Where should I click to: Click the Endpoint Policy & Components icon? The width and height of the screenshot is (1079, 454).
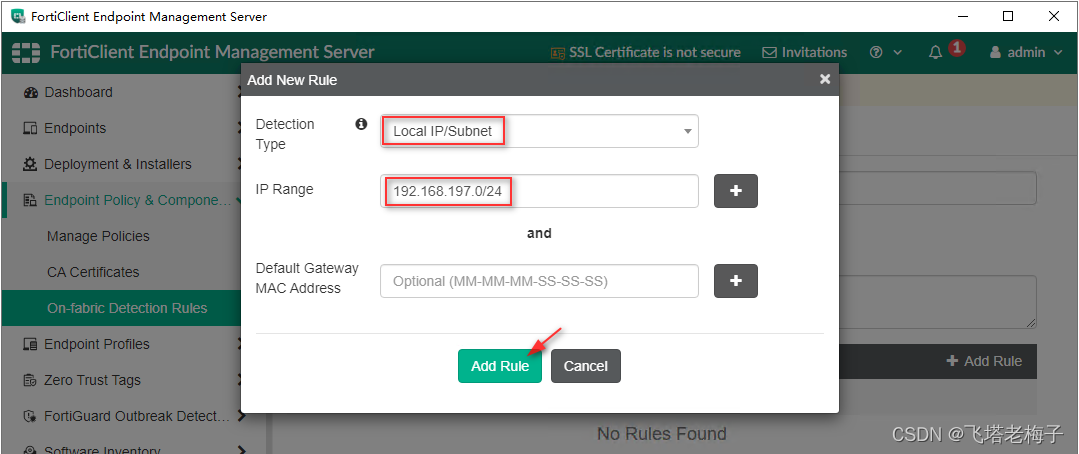point(30,200)
